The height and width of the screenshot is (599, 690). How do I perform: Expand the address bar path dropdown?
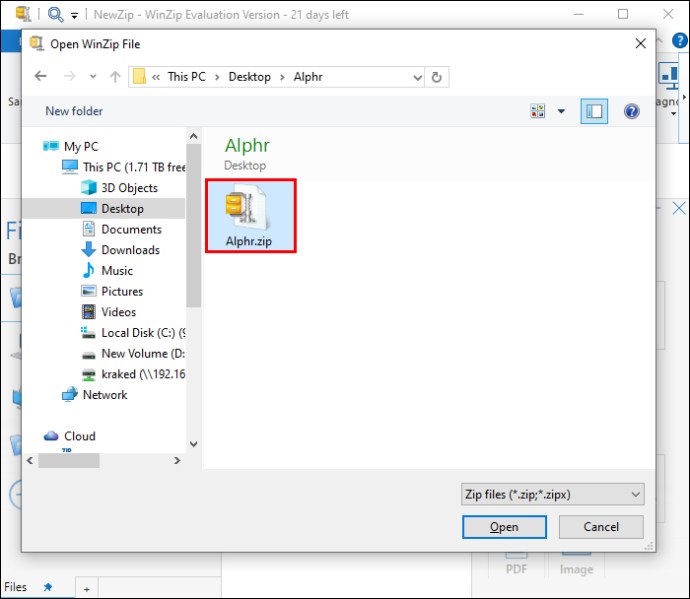coord(417,78)
